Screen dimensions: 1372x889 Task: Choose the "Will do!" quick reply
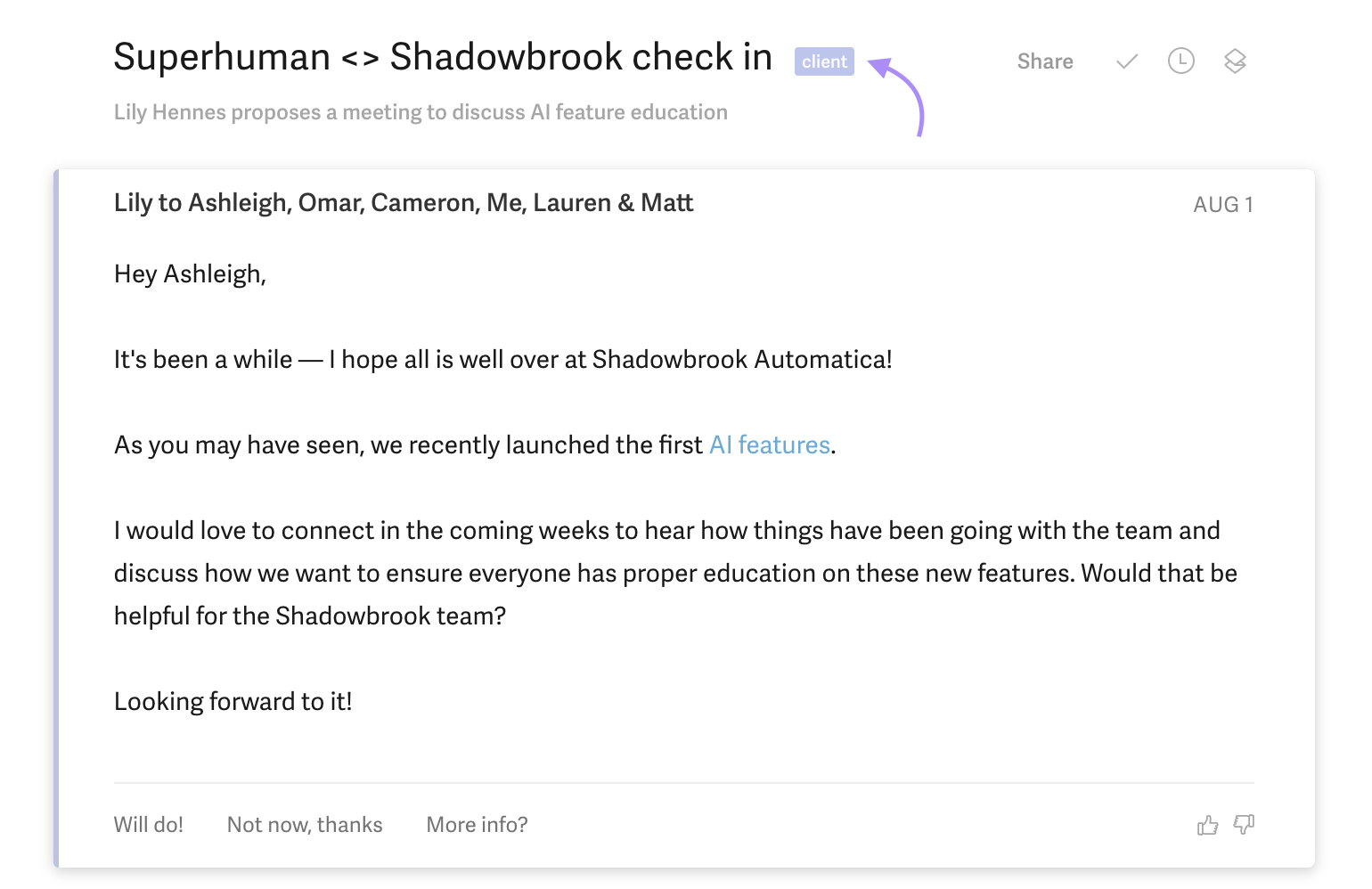pos(149,825)
